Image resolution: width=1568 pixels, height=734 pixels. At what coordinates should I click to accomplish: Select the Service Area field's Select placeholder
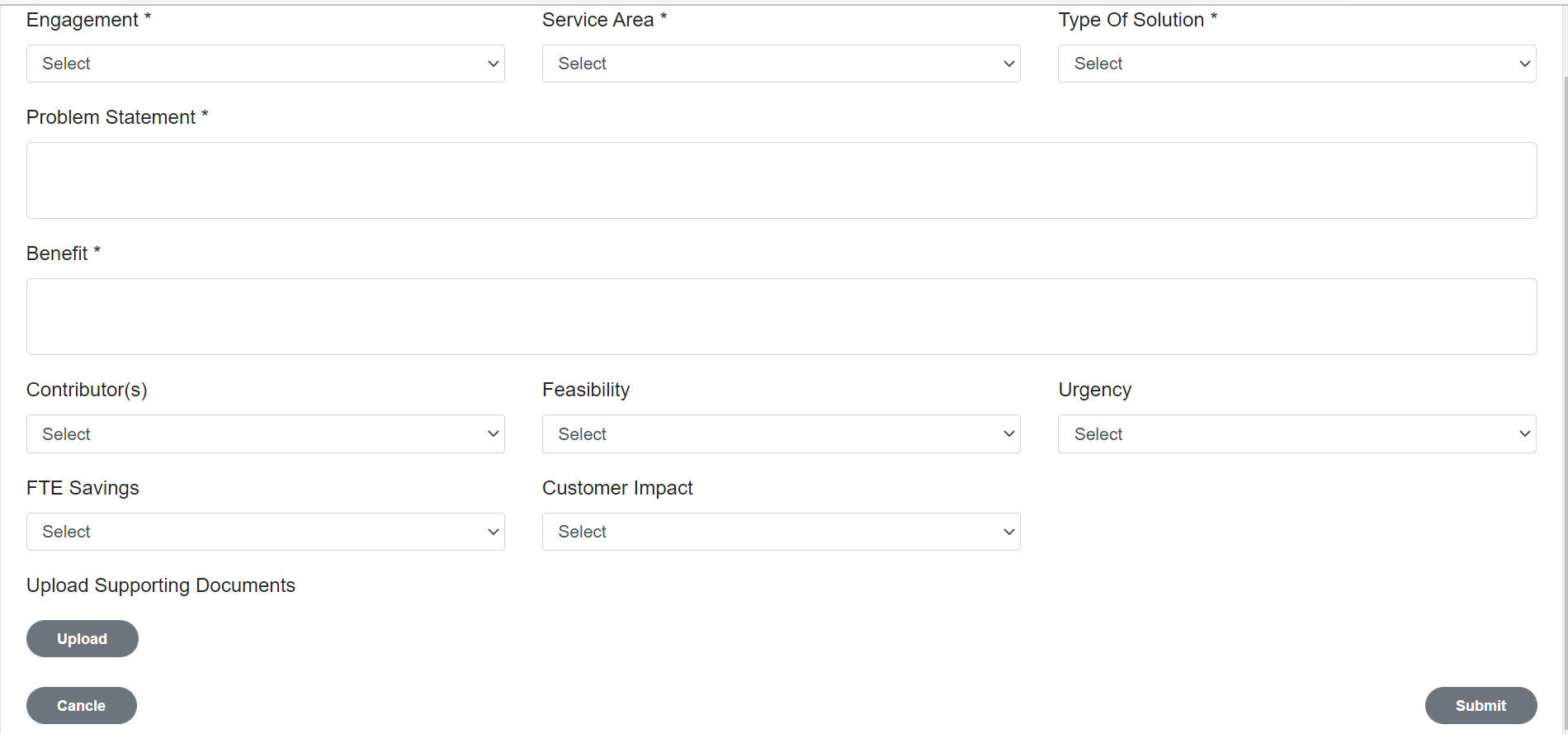(x=582, y=64)
